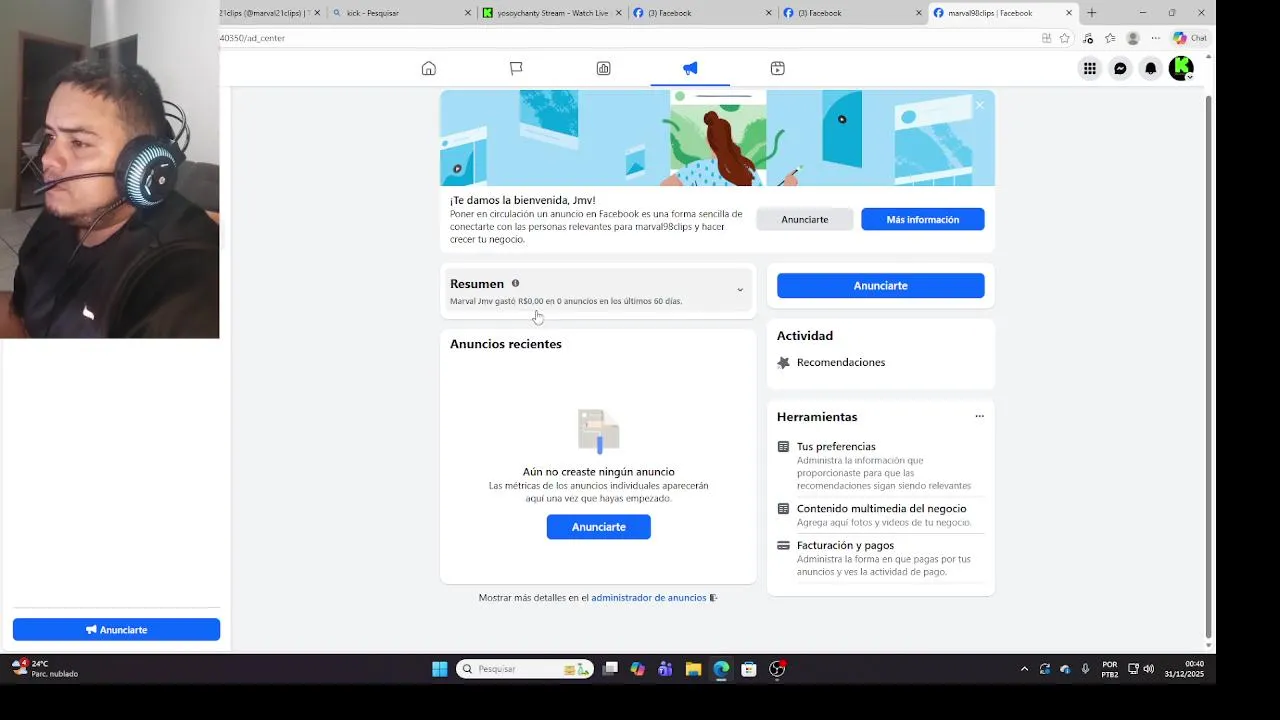Open the POR PTB2 language indicator
Image resolution: width=1280 pixels, height=720 pixels.
(x=1110, y=669)
